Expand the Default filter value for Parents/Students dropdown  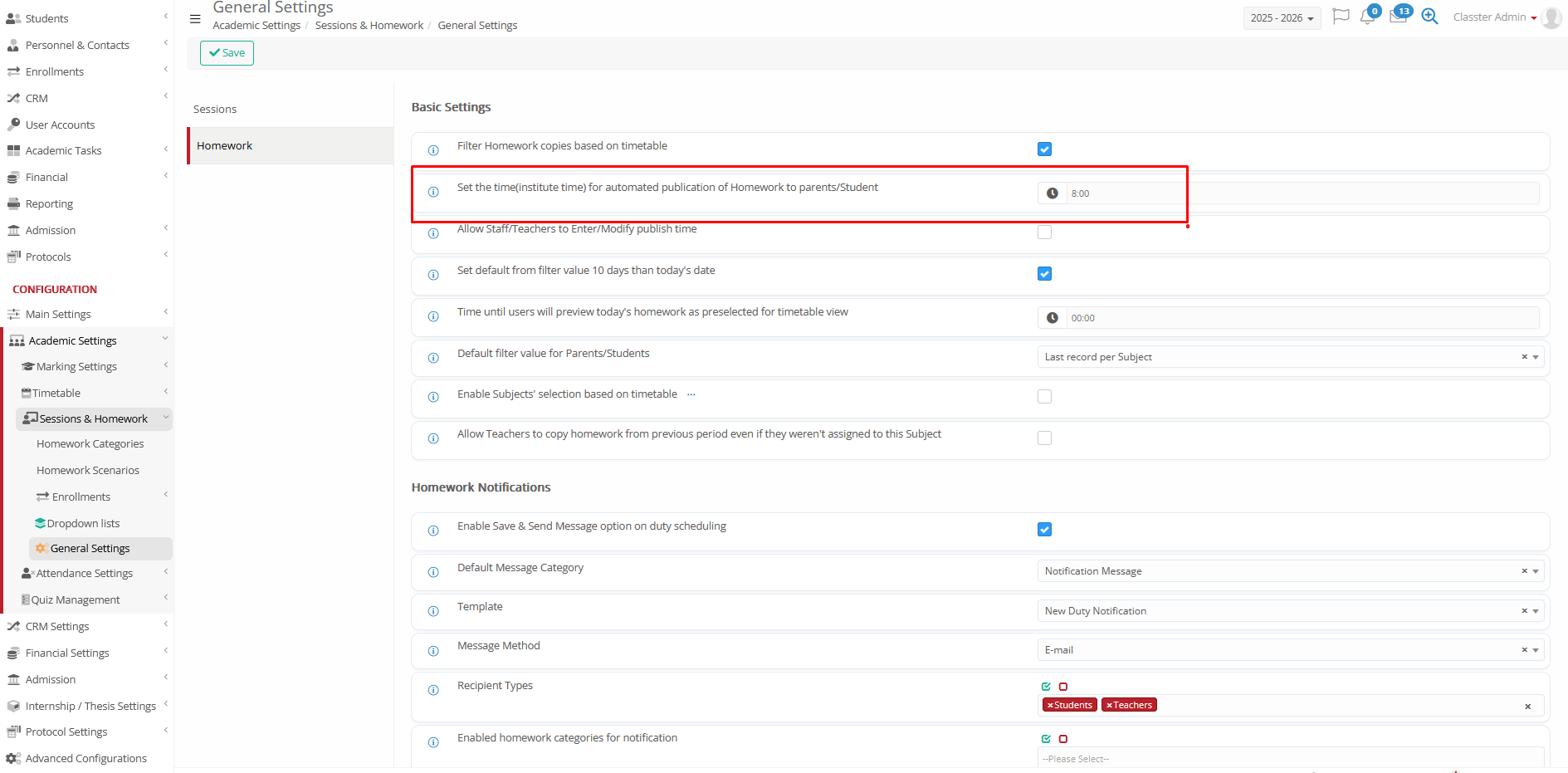coord(1290,357)
